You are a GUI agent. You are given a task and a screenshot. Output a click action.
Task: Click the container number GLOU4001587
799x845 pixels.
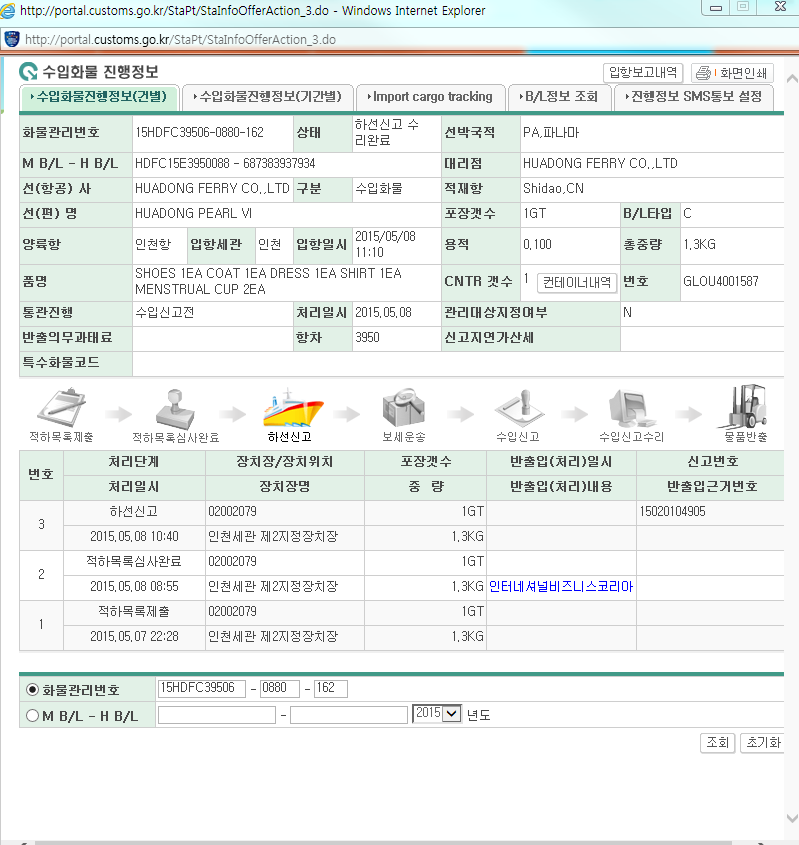[721, 281]
